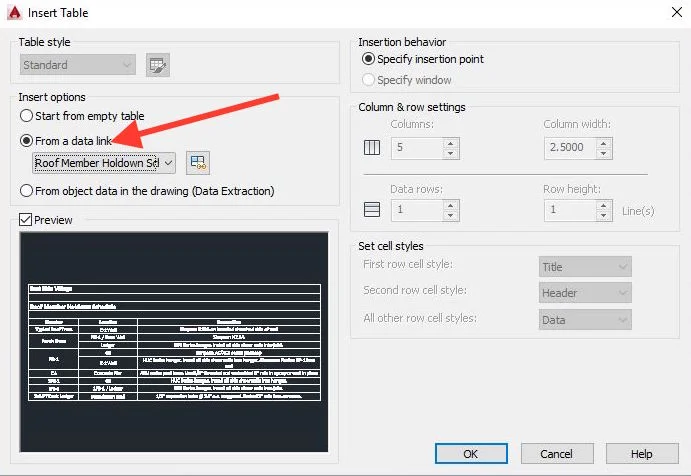Close the Insert Table dialog
The height and width of the screenshot is (476, 691).
pos(677,12)
